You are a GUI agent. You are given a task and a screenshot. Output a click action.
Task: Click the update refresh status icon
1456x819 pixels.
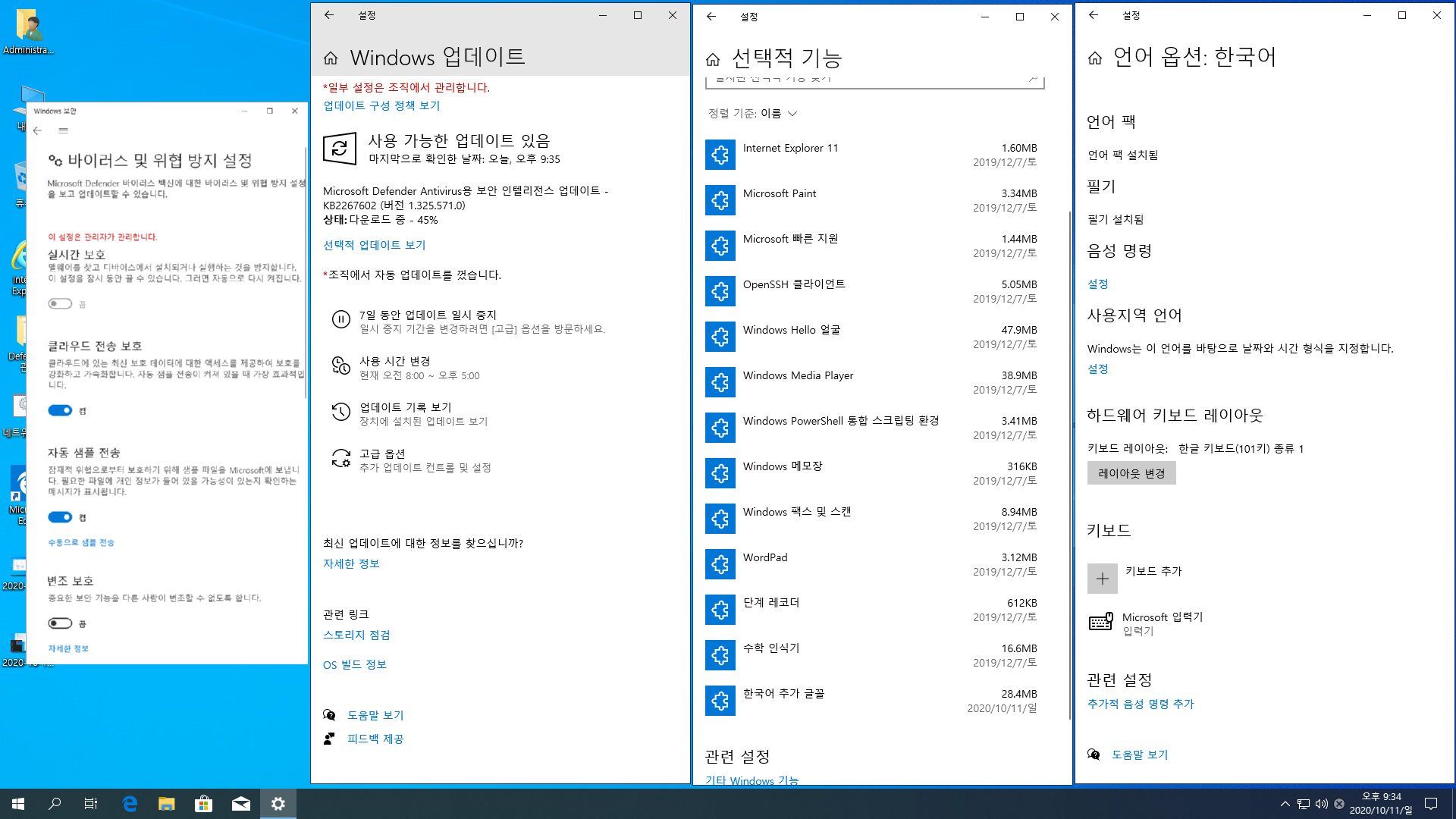[x=339, y=149]
